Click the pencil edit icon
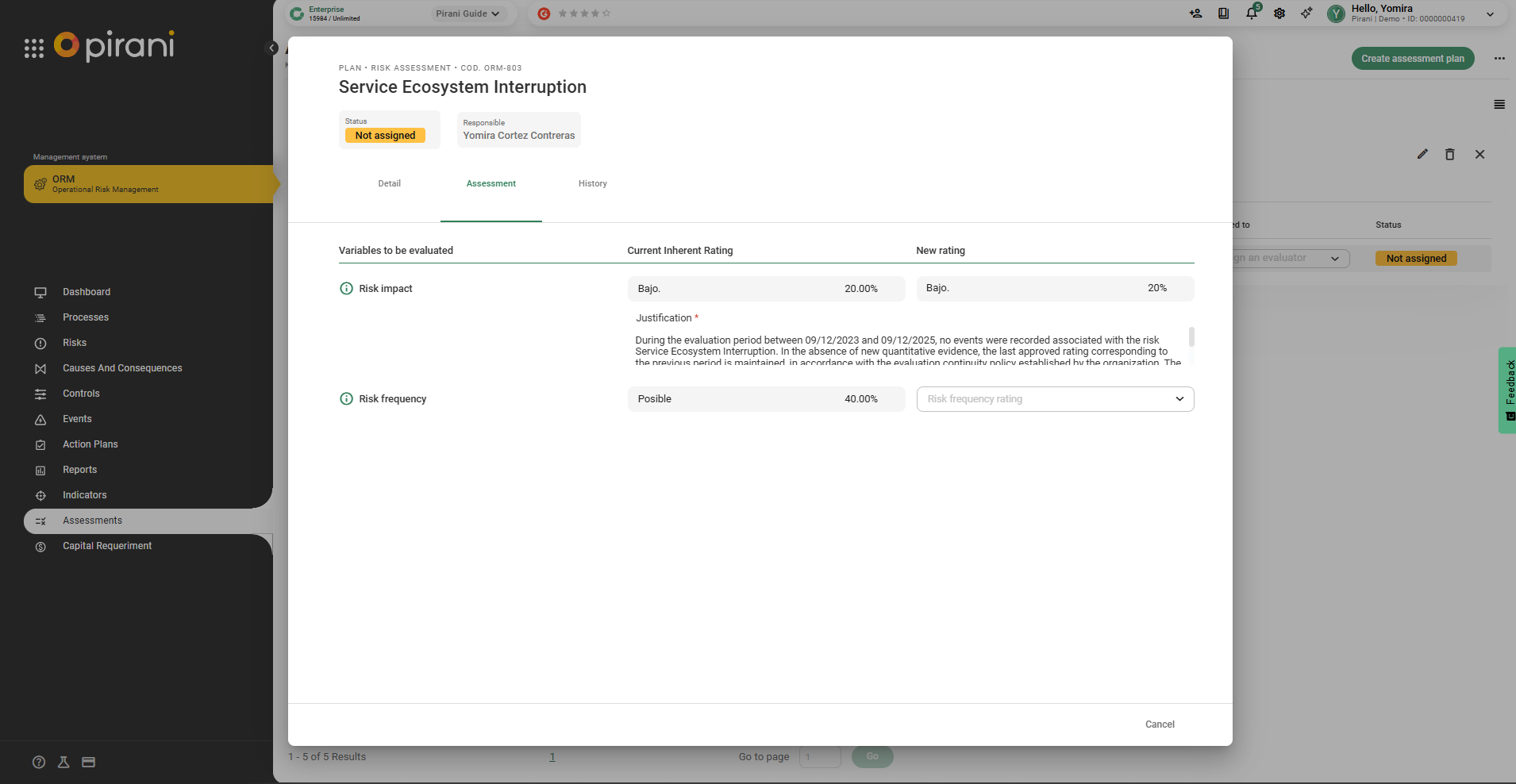This screenshot has height=784, width=1516. [1422, 155]
